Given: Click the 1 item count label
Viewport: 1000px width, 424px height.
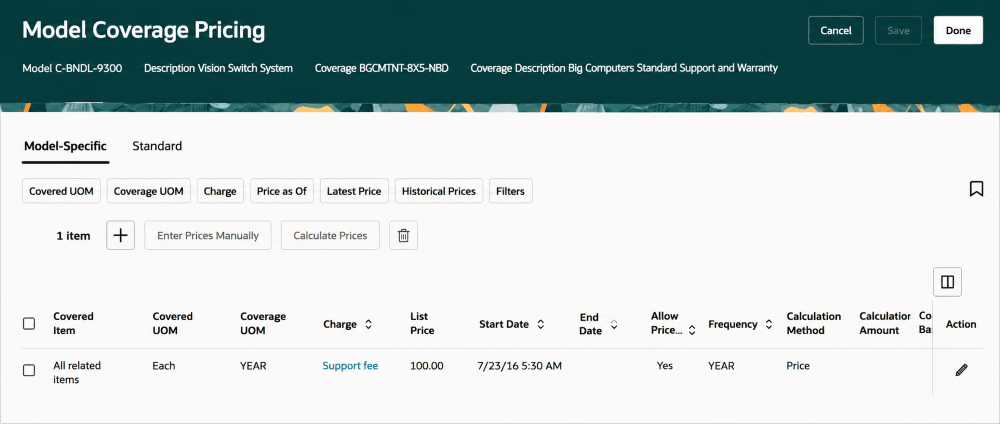Looking at the screenshot, I should [73, 236].
